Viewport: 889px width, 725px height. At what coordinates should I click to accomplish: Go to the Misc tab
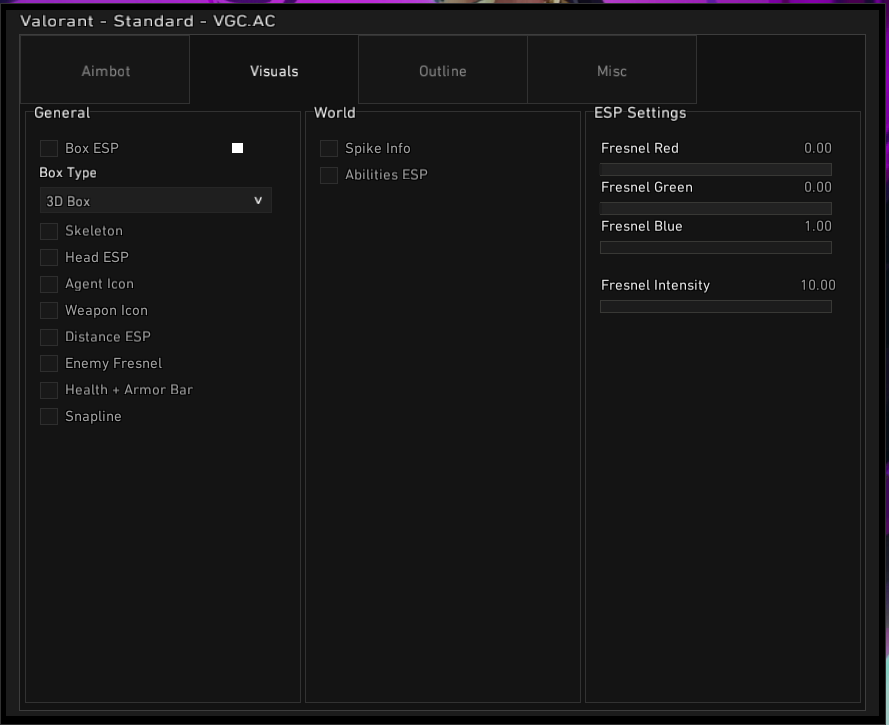(612, 70)
